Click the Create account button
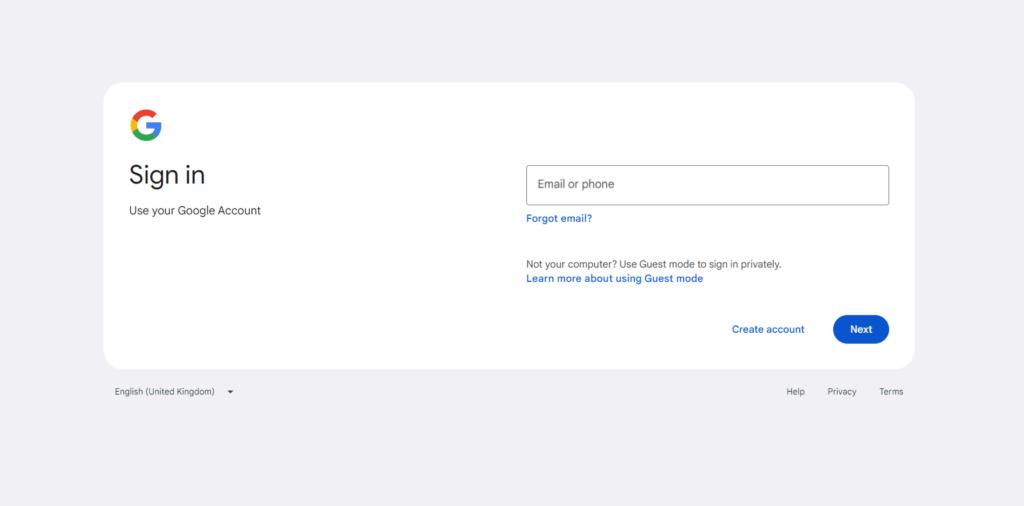 pyautogui.click(x=768, y=329)
